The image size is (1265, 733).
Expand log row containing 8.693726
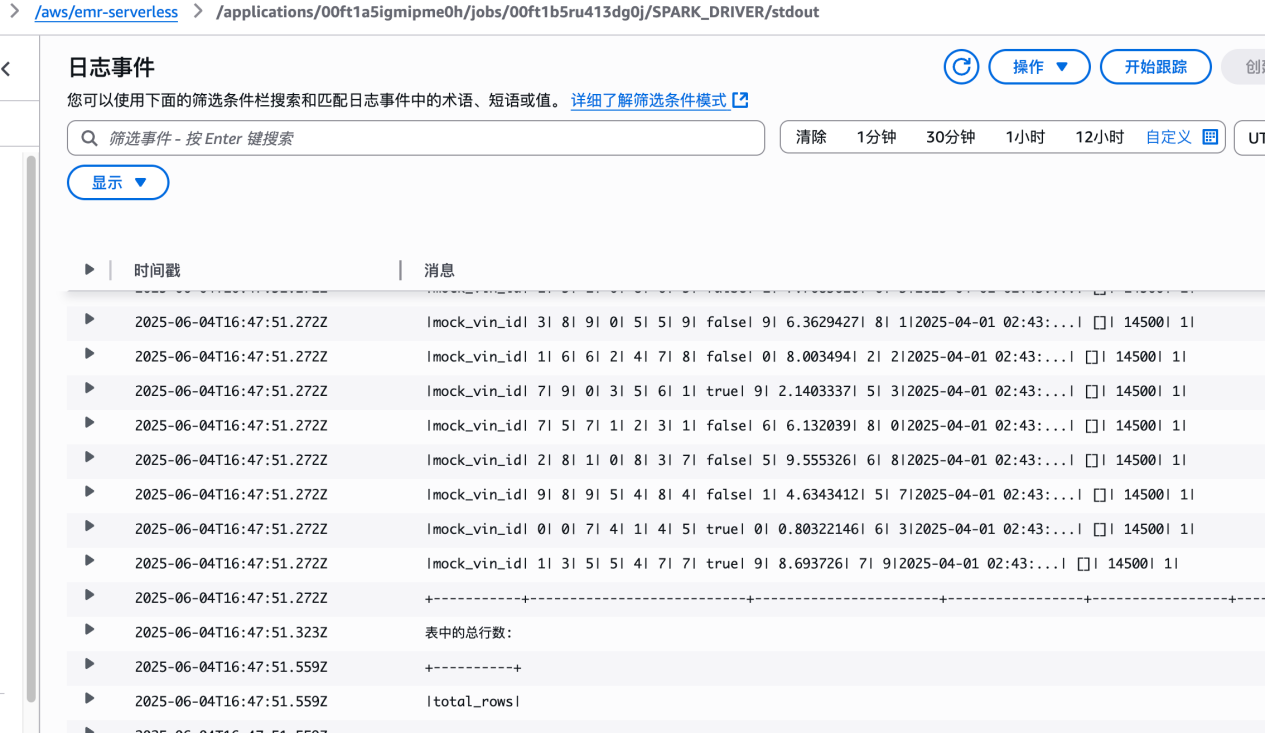(89, 560)
